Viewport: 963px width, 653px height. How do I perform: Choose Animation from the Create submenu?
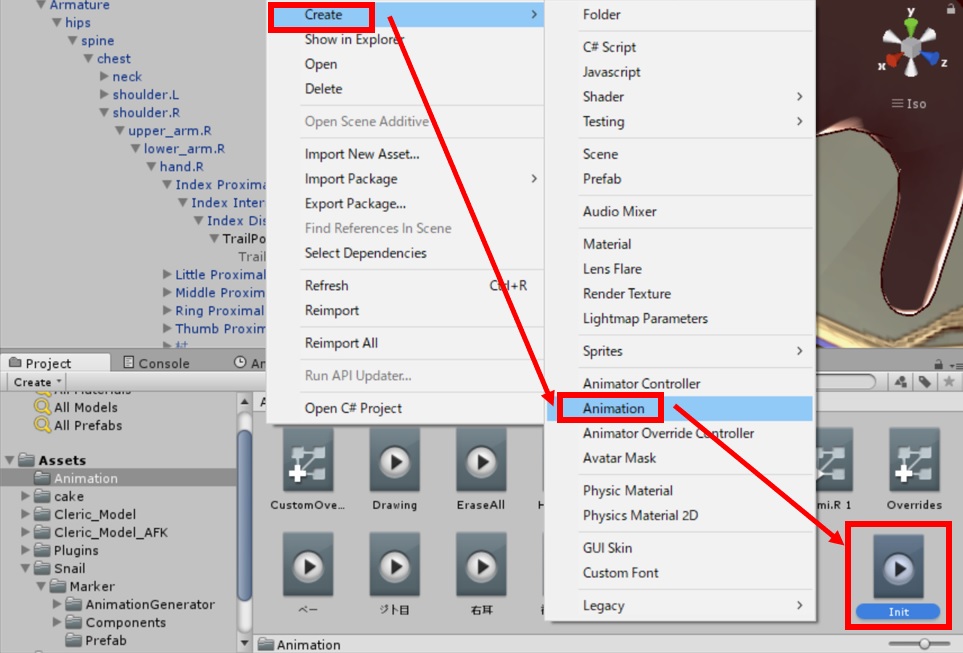(x=613, y=408)
